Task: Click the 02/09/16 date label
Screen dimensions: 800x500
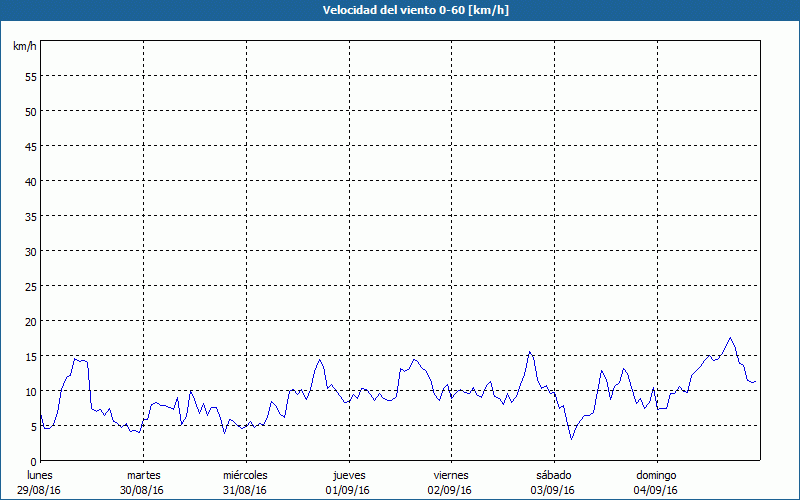Action: pyautogui.click(x=451, y=490)
